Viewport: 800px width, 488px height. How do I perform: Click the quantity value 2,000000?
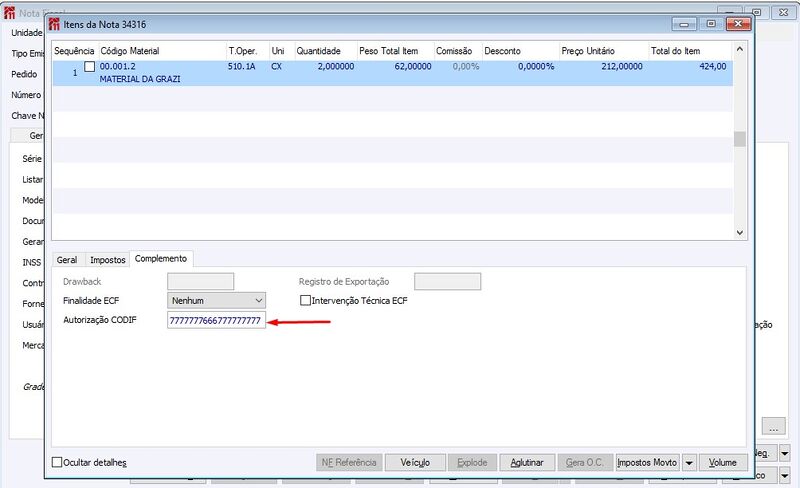(x=336, y=66)
